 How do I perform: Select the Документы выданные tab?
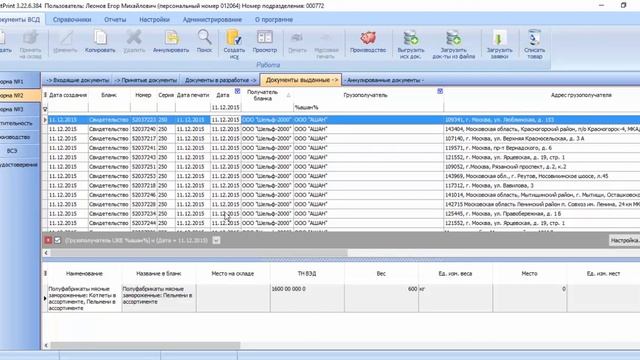point(302,80)
